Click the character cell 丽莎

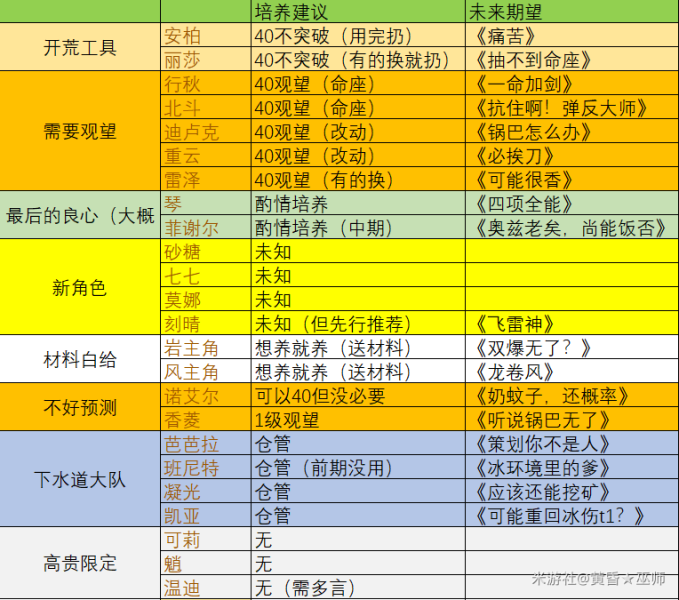tap(206, 59)
